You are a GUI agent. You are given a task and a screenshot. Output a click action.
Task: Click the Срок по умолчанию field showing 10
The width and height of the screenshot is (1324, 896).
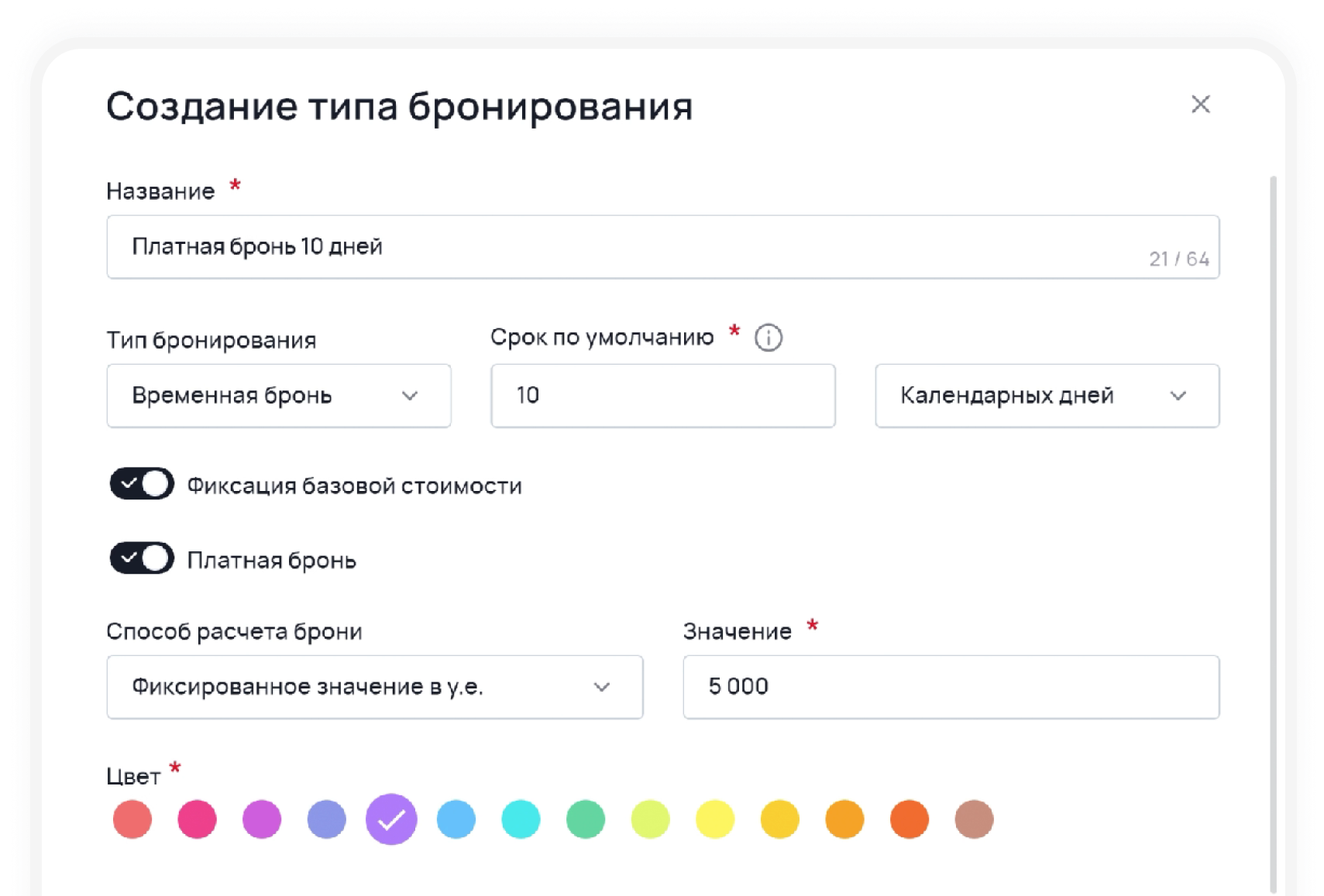(x=662, y=396)
